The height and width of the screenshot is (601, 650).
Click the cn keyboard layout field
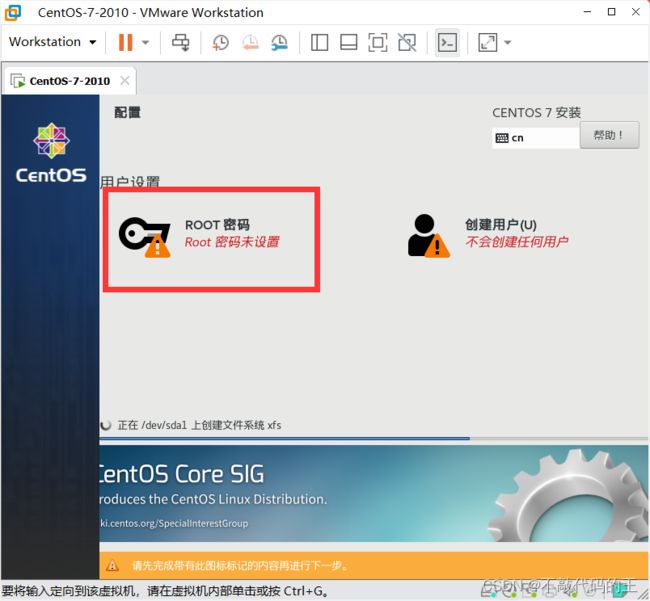tap(535, 138)
